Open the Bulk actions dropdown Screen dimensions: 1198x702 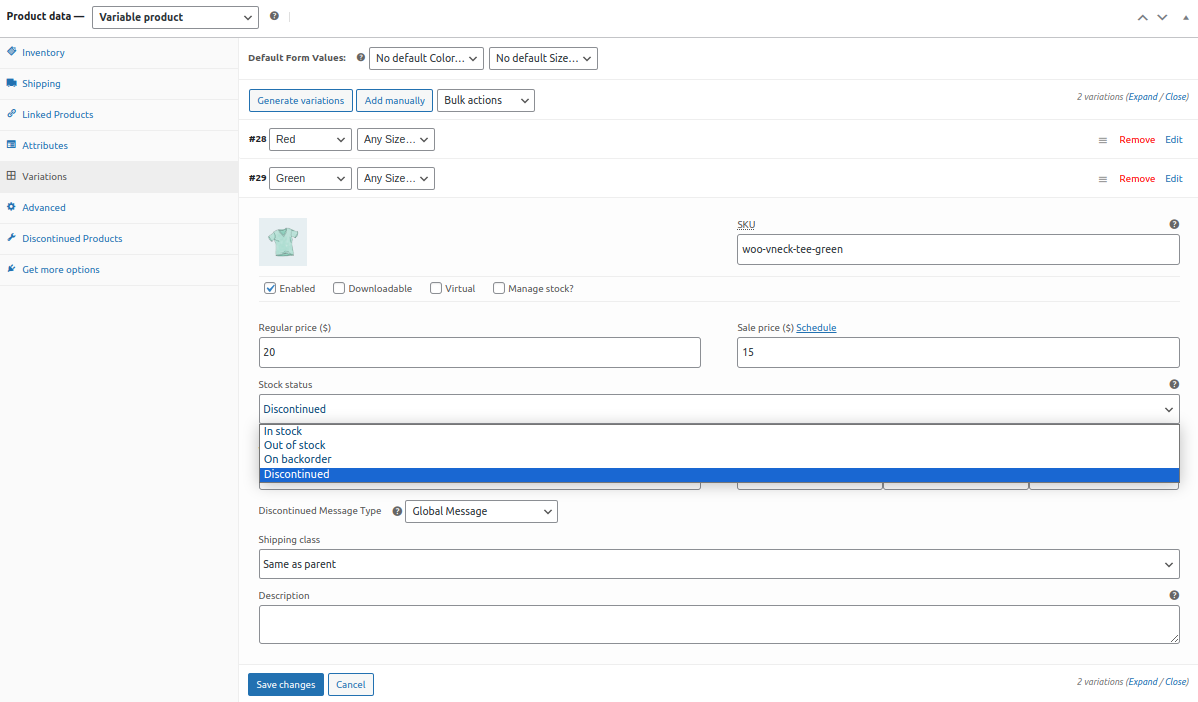tap(485, 101)
